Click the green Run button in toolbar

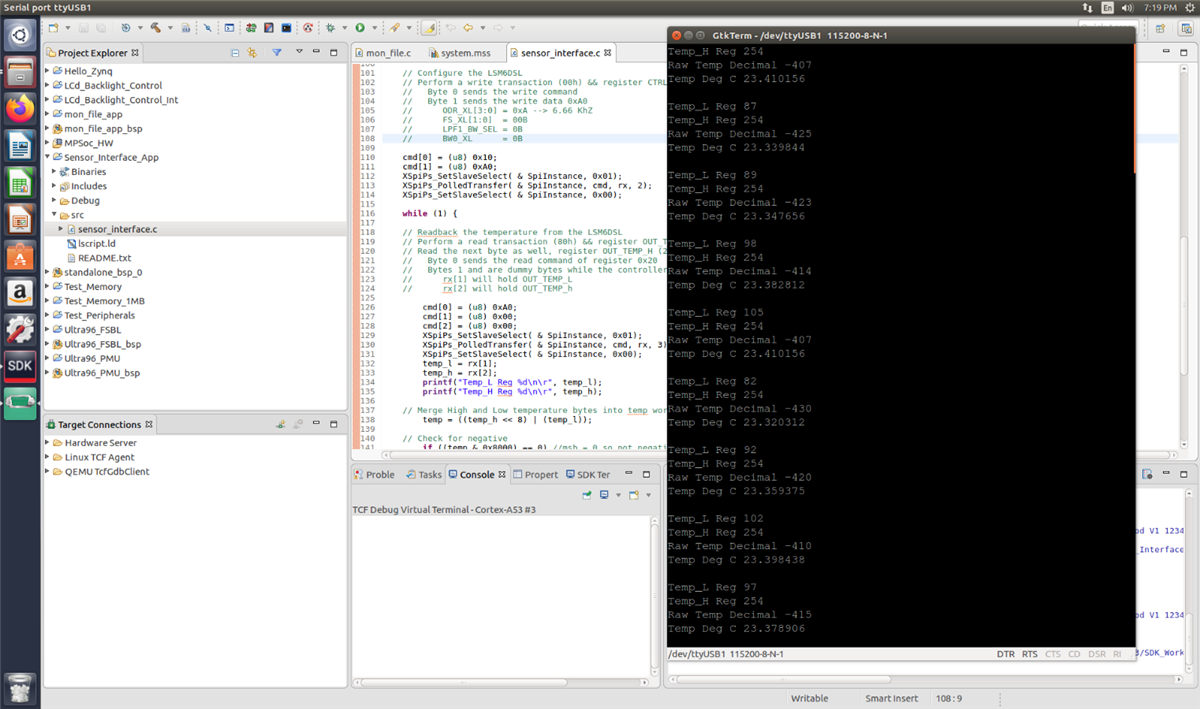359,28
